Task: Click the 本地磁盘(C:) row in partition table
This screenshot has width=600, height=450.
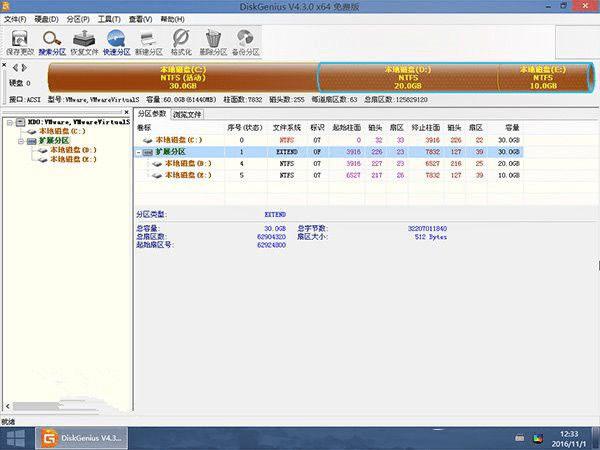Action: [x=329, y=140]
